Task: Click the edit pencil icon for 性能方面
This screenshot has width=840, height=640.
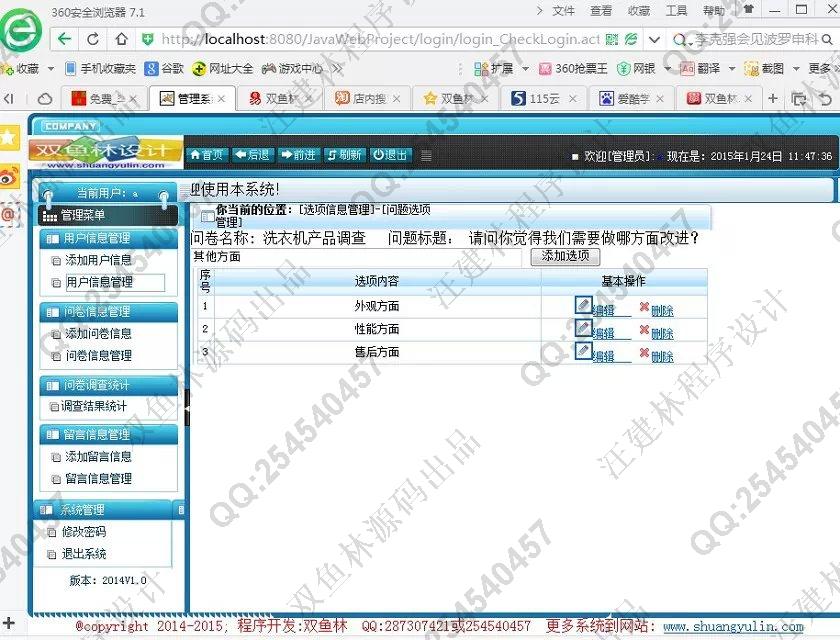Action: point(583,328)
